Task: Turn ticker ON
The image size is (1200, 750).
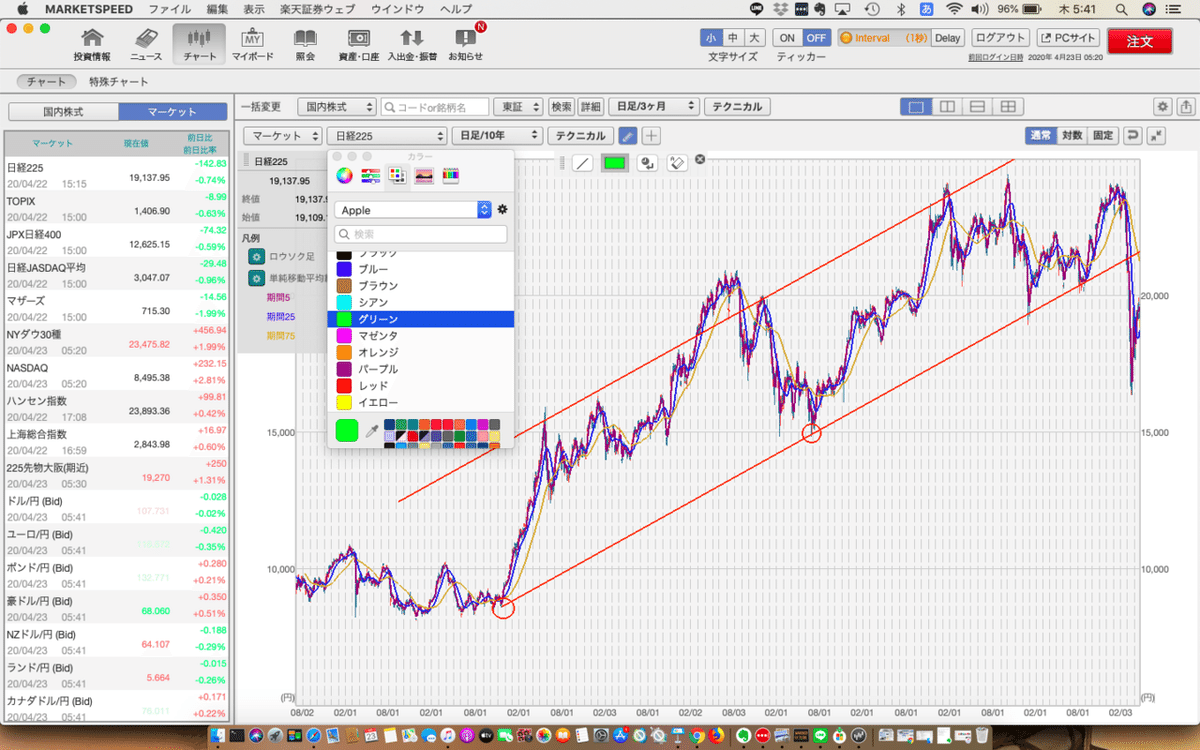Action: click(787, 38)
